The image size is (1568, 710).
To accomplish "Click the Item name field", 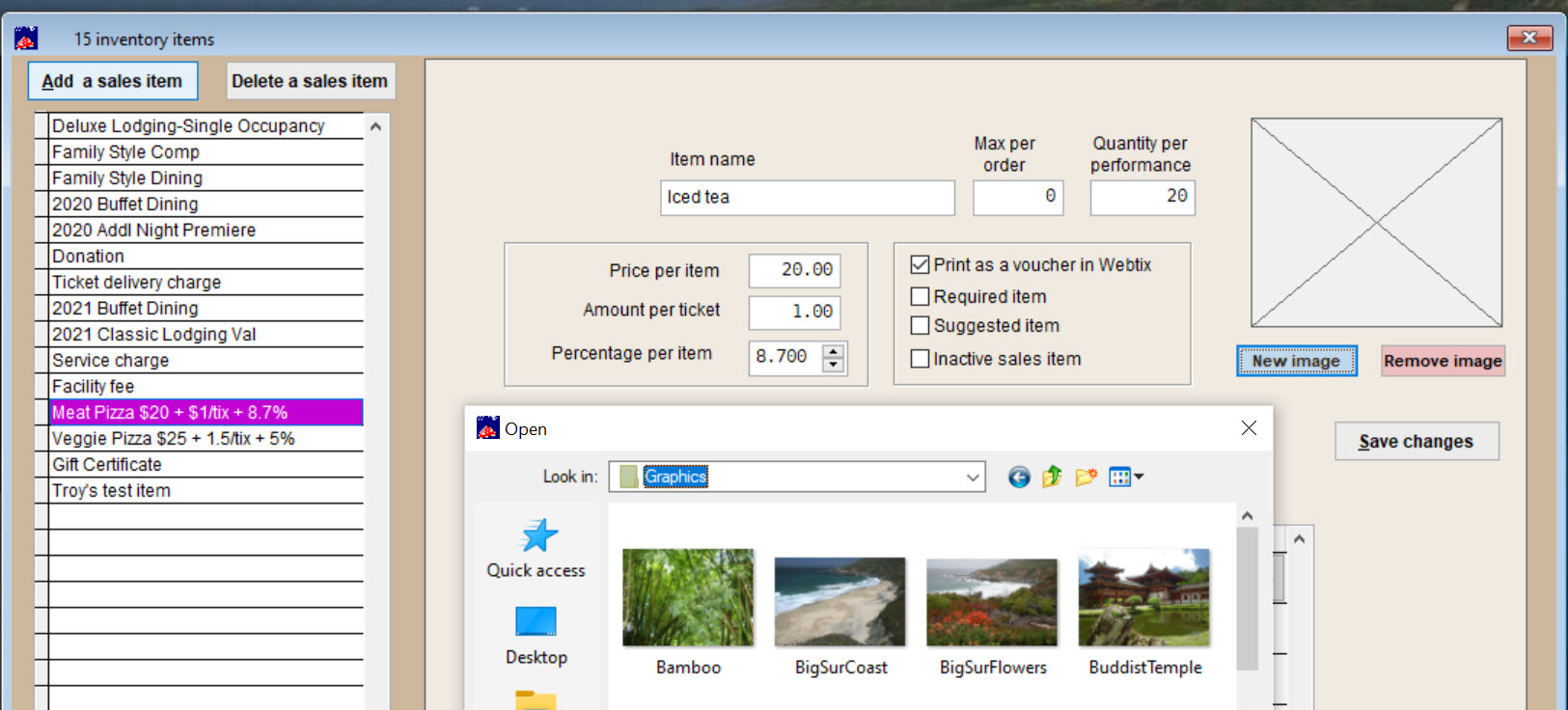I will pyautogui.click(x=808, y=198).
